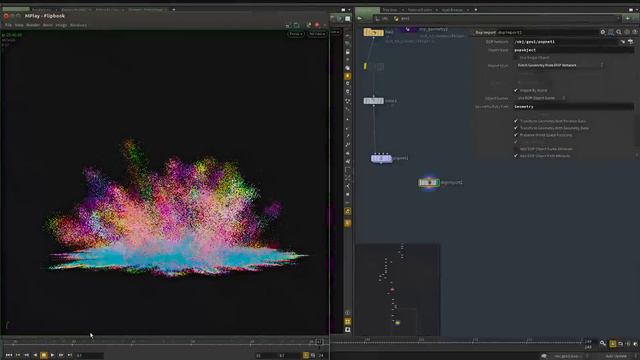Switch to the Tree View tab
Viewport: 640px width, 360px height.
389,10
